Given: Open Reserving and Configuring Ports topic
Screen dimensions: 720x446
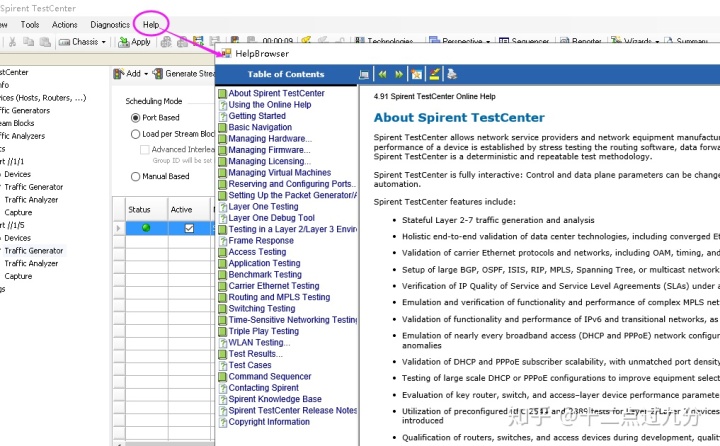Looking at the screenshot, I should (292, 184).
